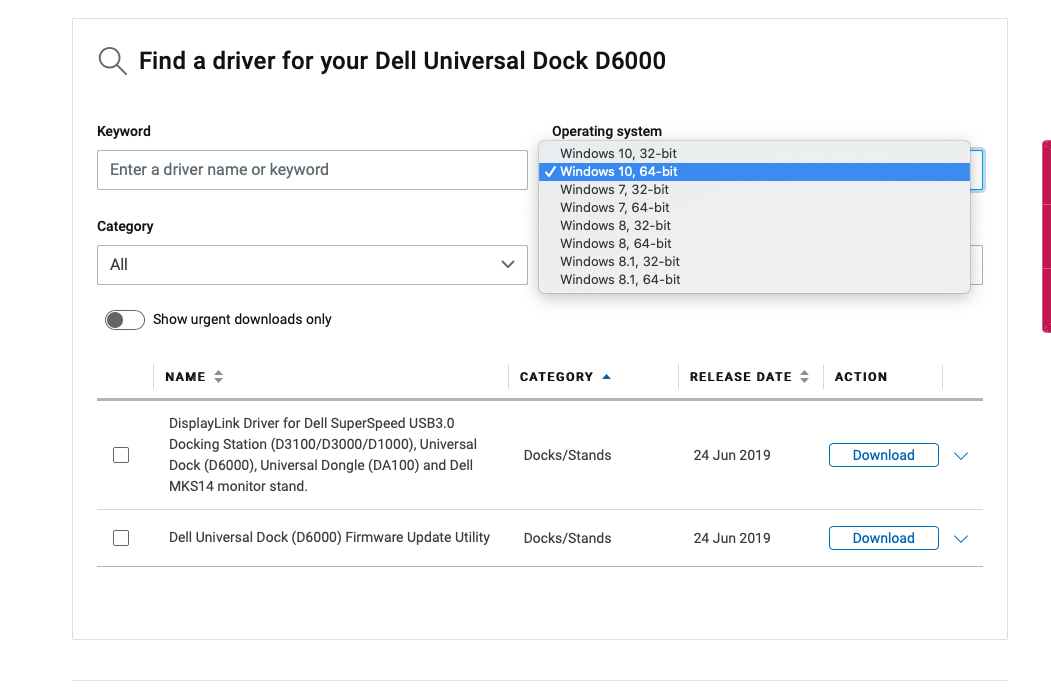Viewport: 1051px width, 699px height.
Task: Sort by Category ascending arrow
Action: (x=606, y=377)
